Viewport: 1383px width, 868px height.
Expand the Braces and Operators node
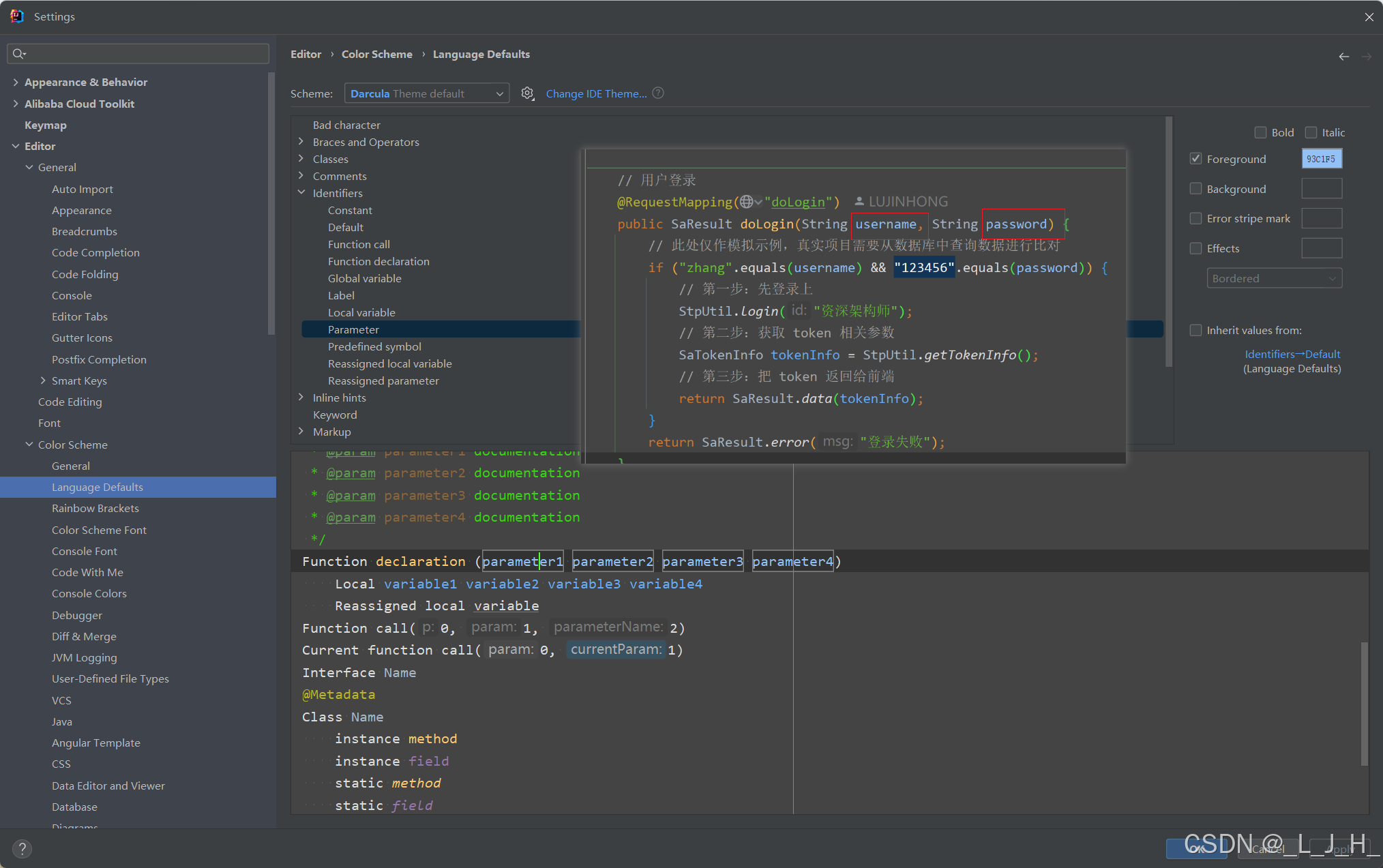point(301,142)
